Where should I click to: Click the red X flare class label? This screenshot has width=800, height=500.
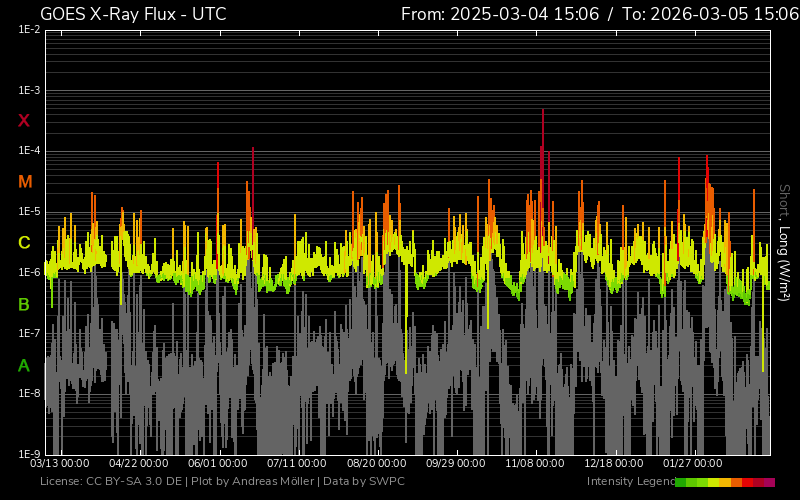coord(24,121)
